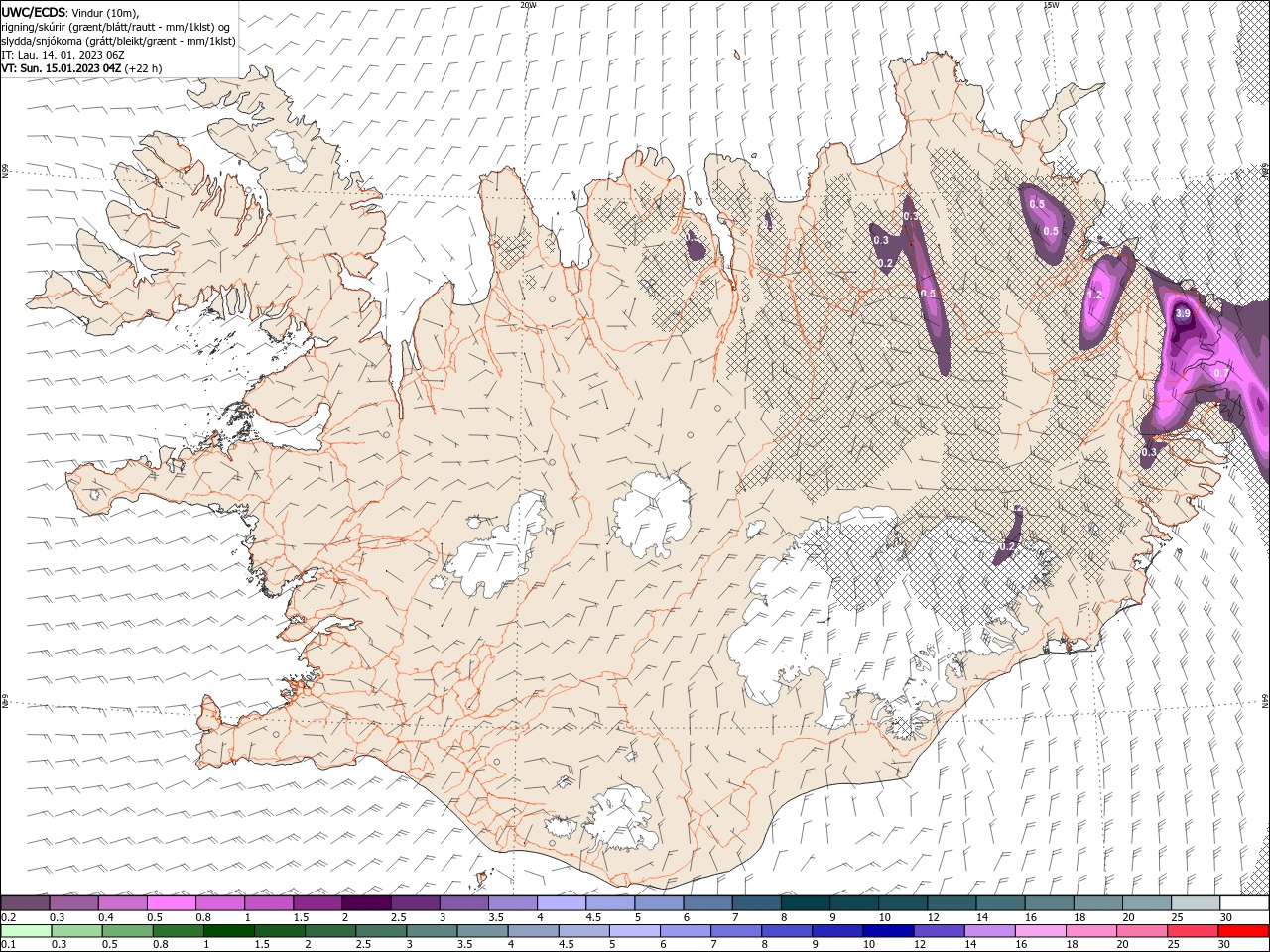
Task: Click the palest green 0.1 rain-scale swatch
Action: (x=26, y=931)
